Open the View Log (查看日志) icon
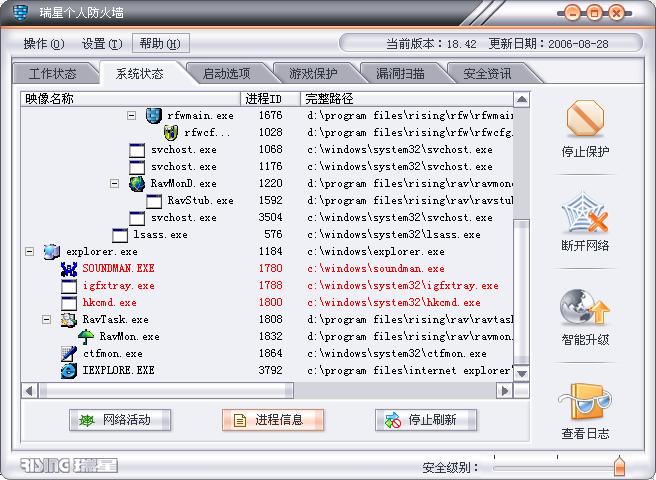 585,402
